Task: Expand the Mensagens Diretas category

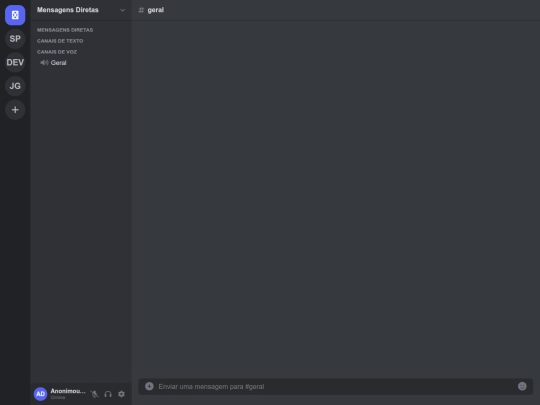Action: tap(65, 30)
